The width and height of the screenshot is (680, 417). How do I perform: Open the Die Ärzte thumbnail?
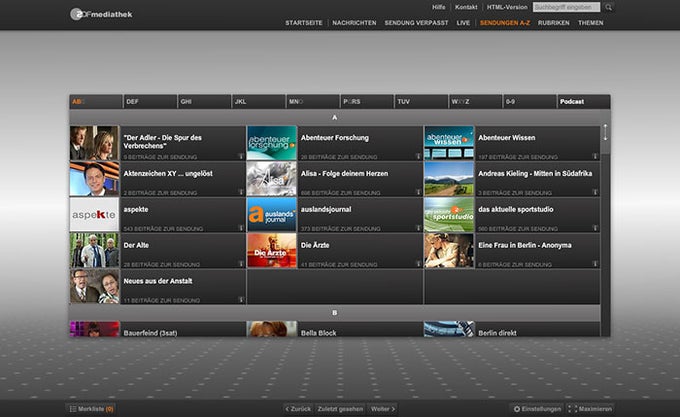pos(272,251)
